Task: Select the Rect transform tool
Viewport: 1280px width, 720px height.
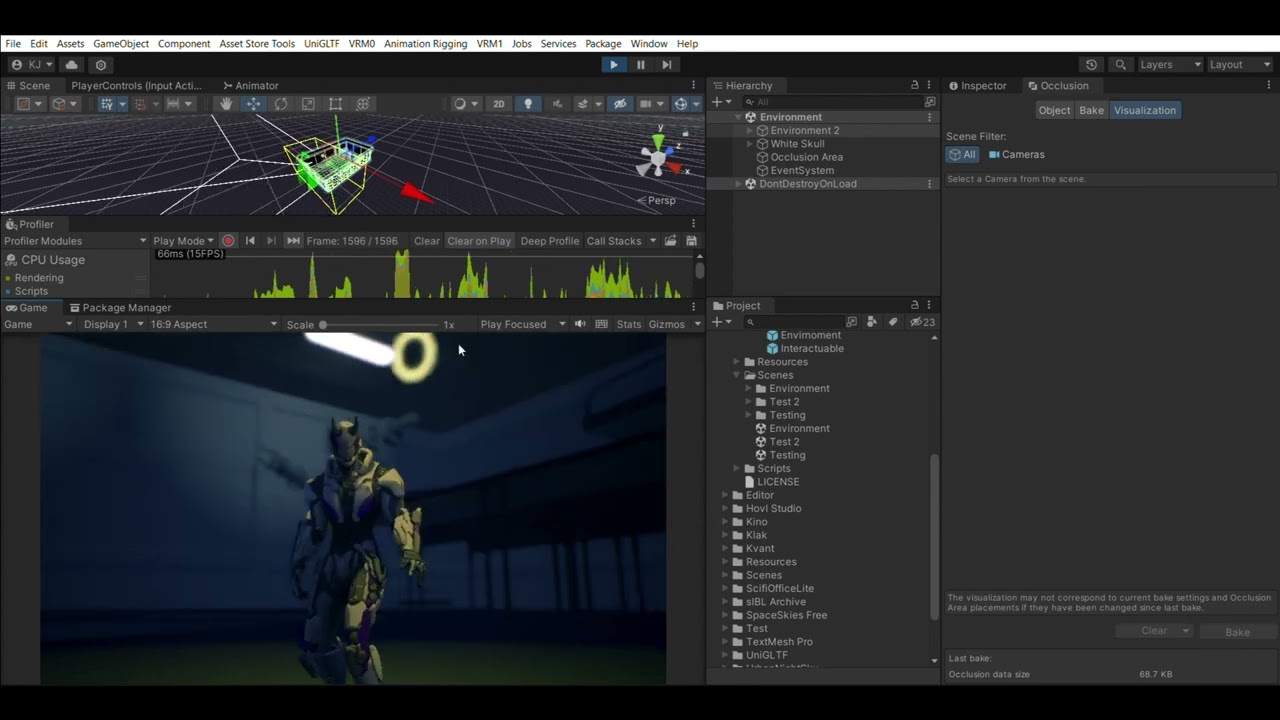Action: click(335, 104)
